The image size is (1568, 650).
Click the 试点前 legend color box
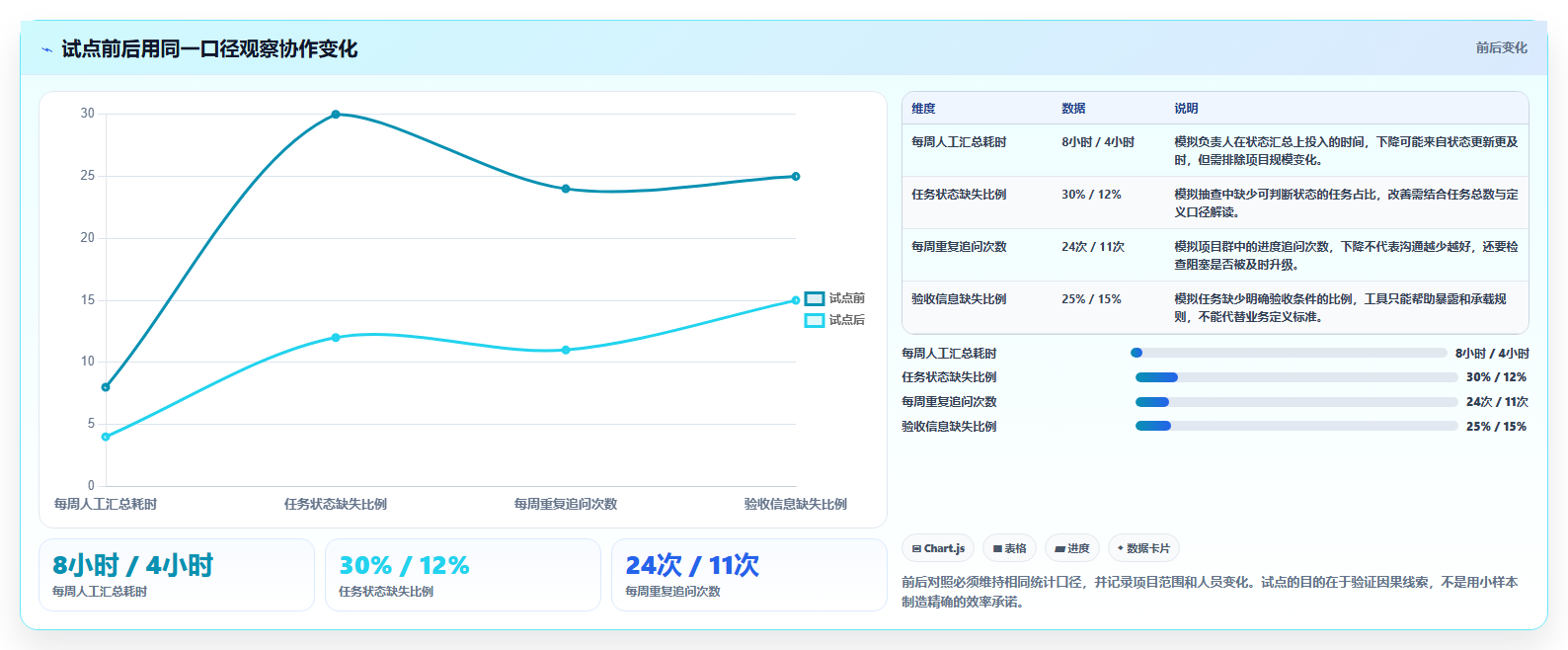815,298
